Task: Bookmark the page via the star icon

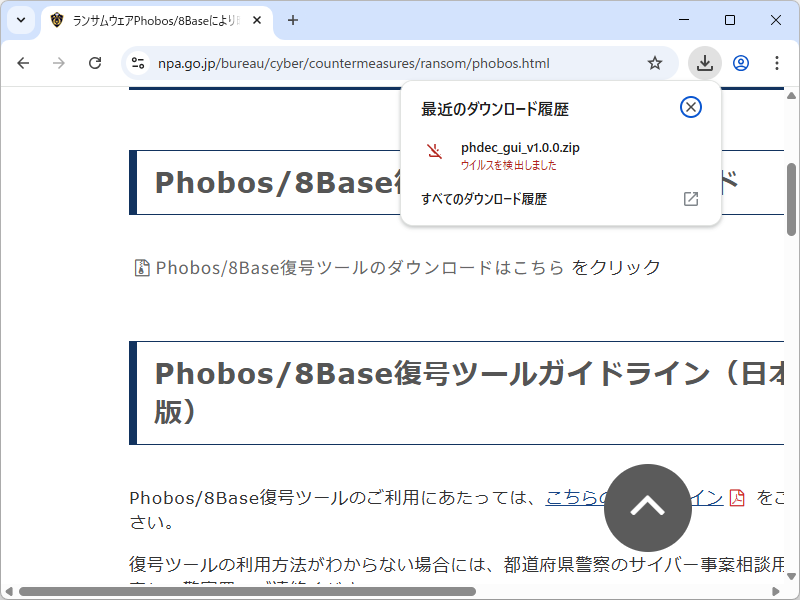Action: (x=655, y=62)
